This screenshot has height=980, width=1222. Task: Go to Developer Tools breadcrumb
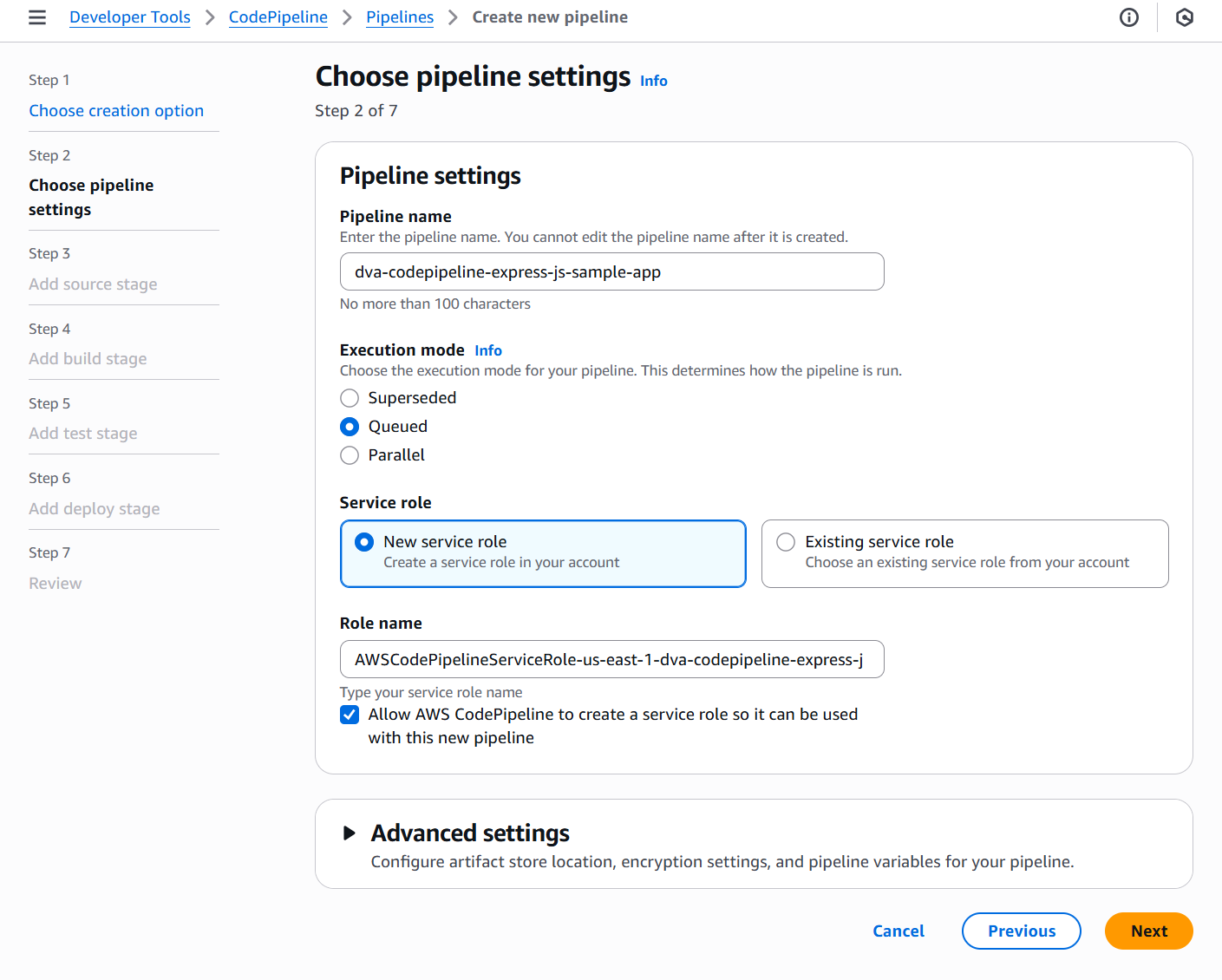[130, 17]
